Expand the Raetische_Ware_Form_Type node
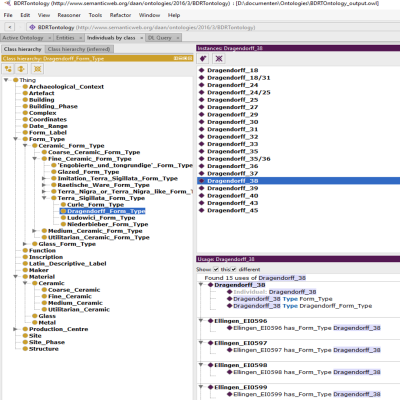This screenshot has height=400, width=400. (44, 185)
